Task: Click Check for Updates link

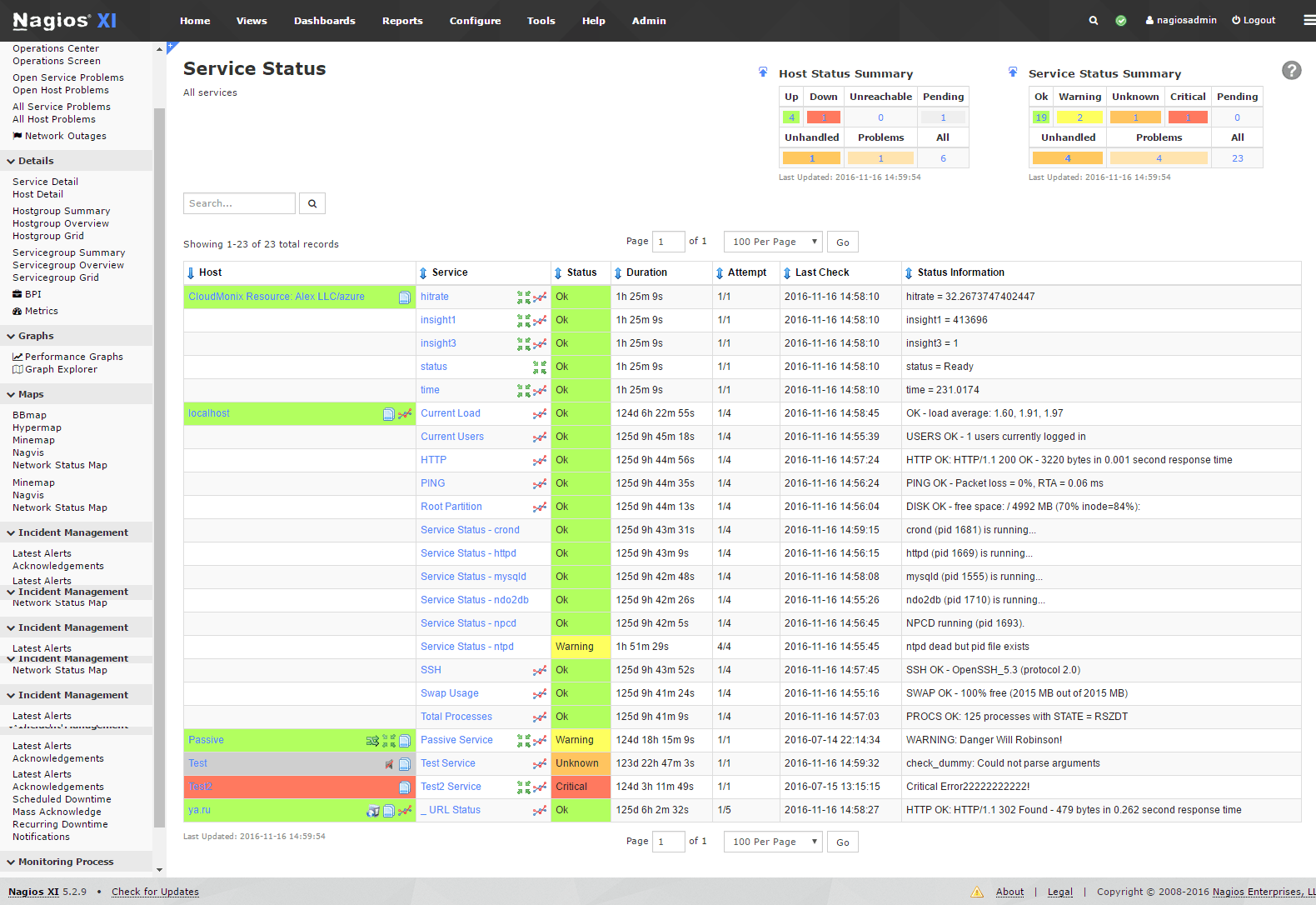Action: click(x=155, y=892)
